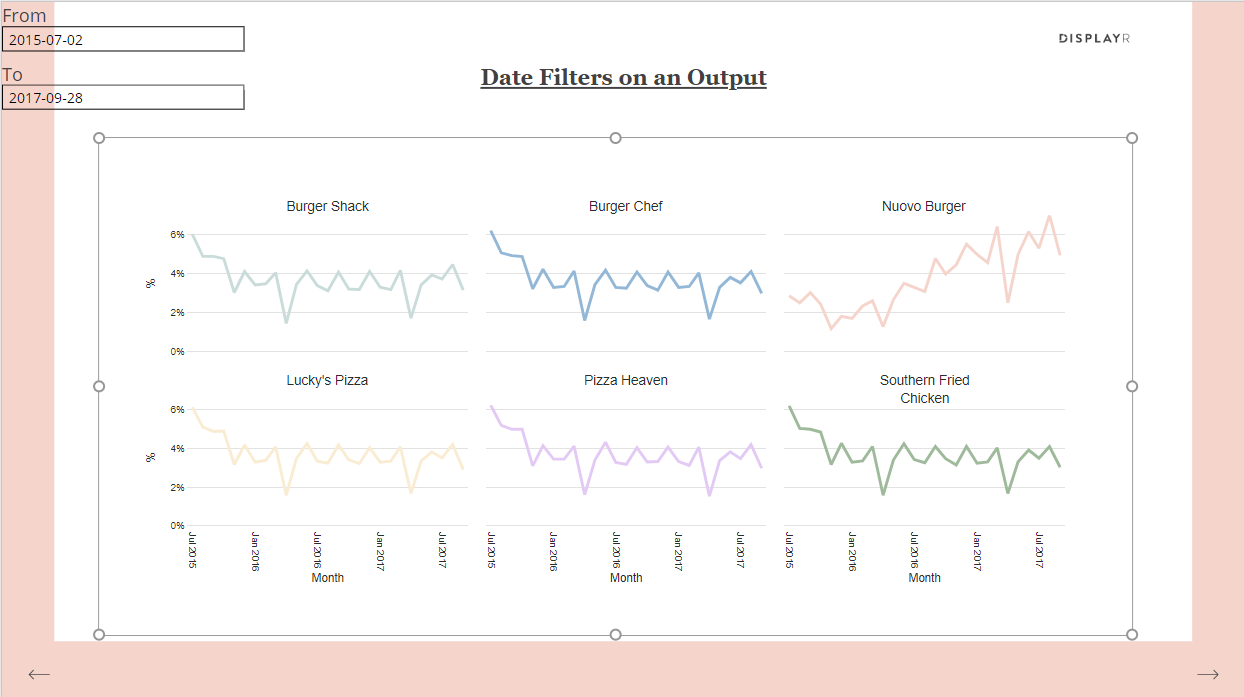This screenshot has height=697, width=1244.
Task: Select the Burger Shack chart line
Action: [328, 278]
